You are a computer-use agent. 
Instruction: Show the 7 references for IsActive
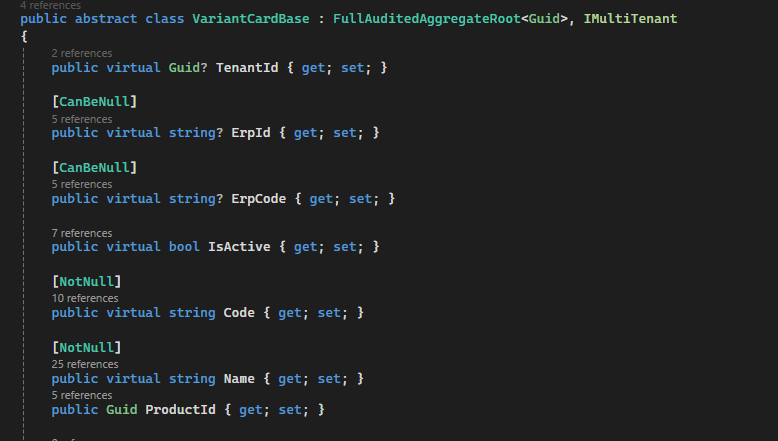(82, 233)
